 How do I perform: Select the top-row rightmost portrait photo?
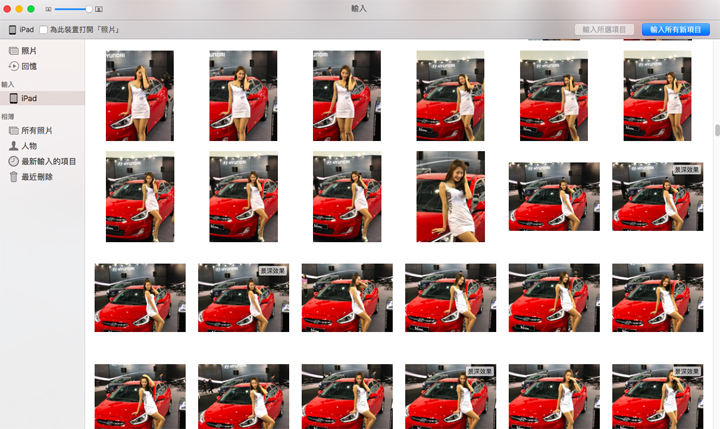click(x=657, y=96)
